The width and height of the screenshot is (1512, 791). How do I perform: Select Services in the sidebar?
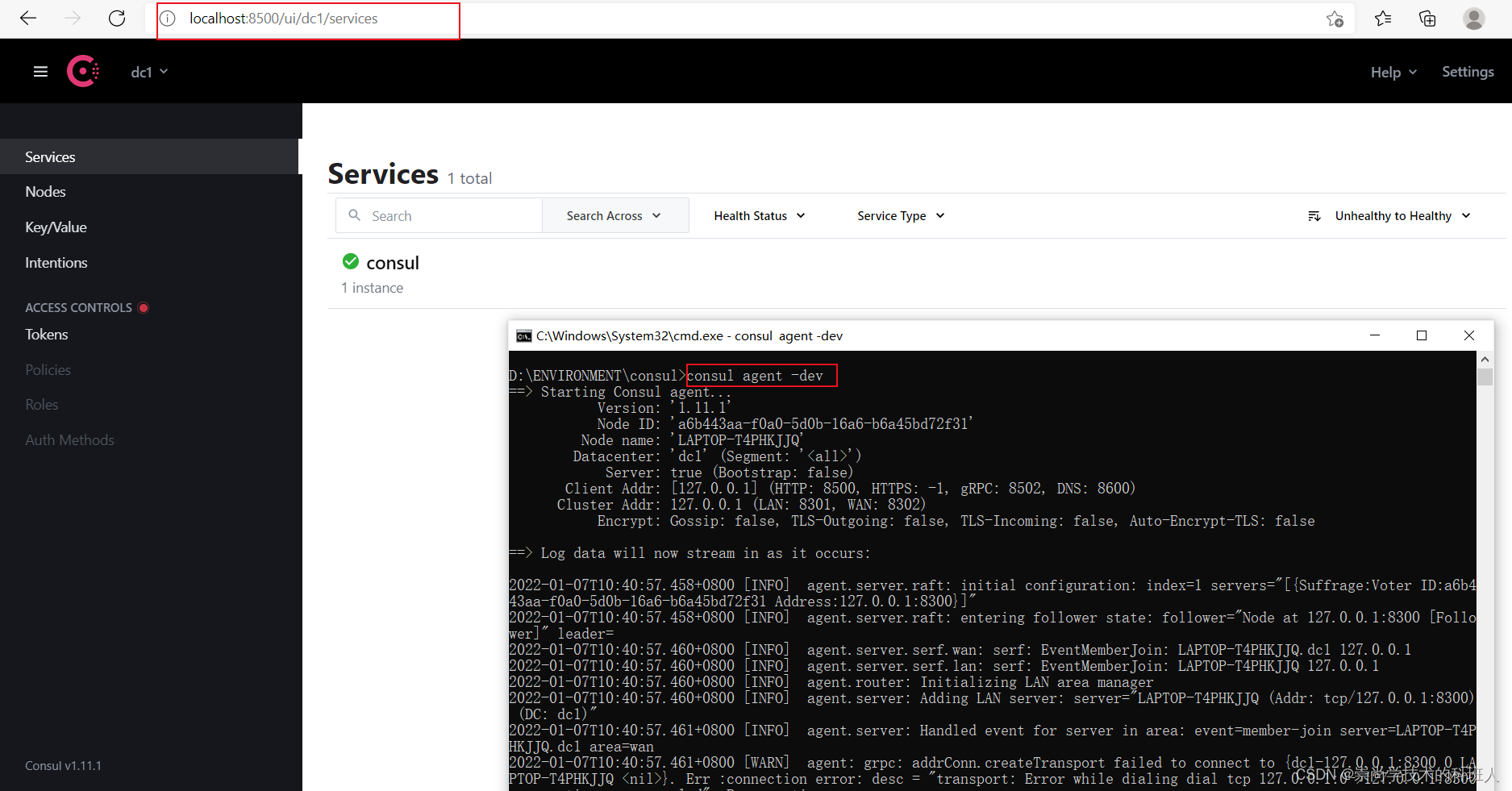pos(149,156)
